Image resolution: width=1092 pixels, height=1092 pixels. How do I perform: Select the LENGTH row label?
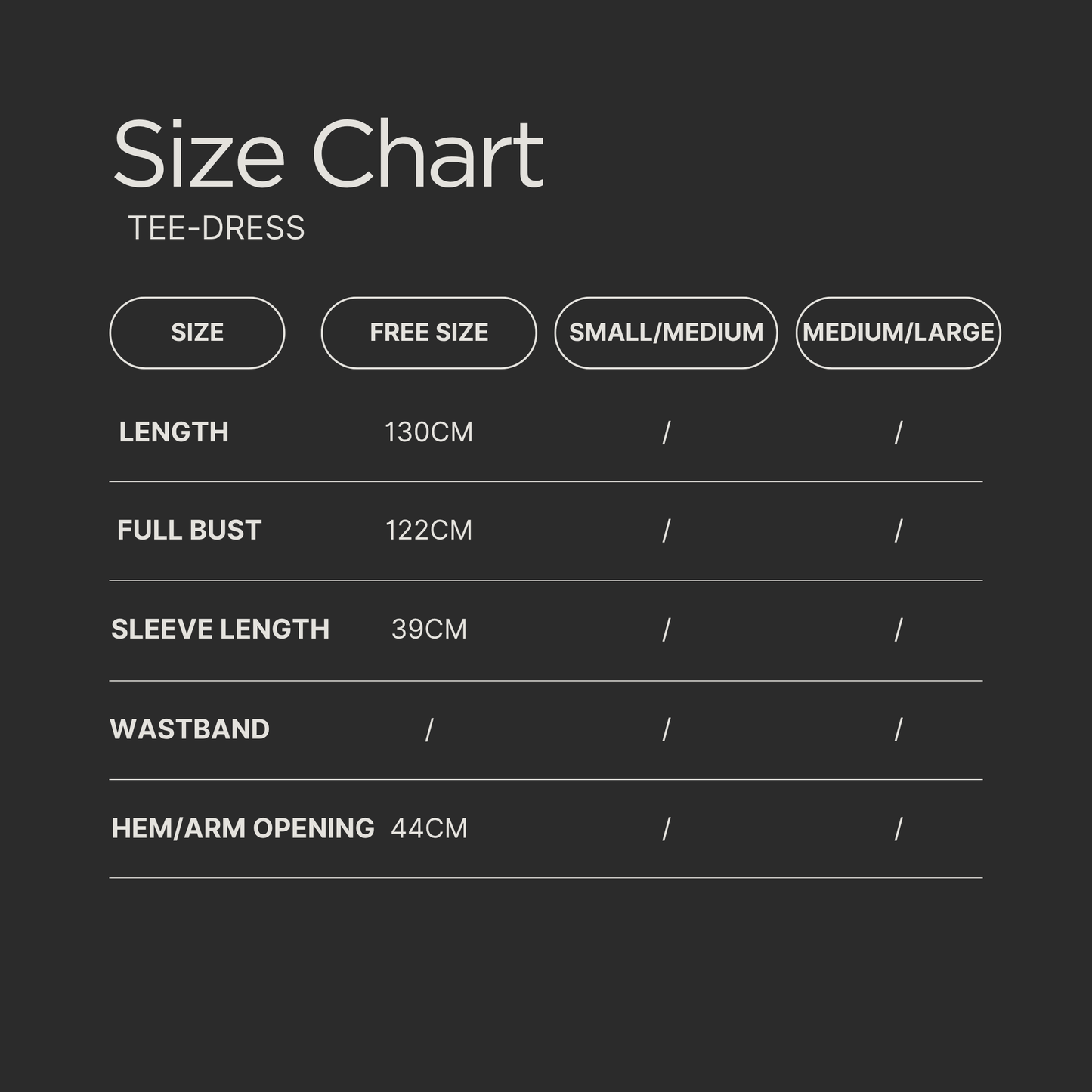(174, 432)
